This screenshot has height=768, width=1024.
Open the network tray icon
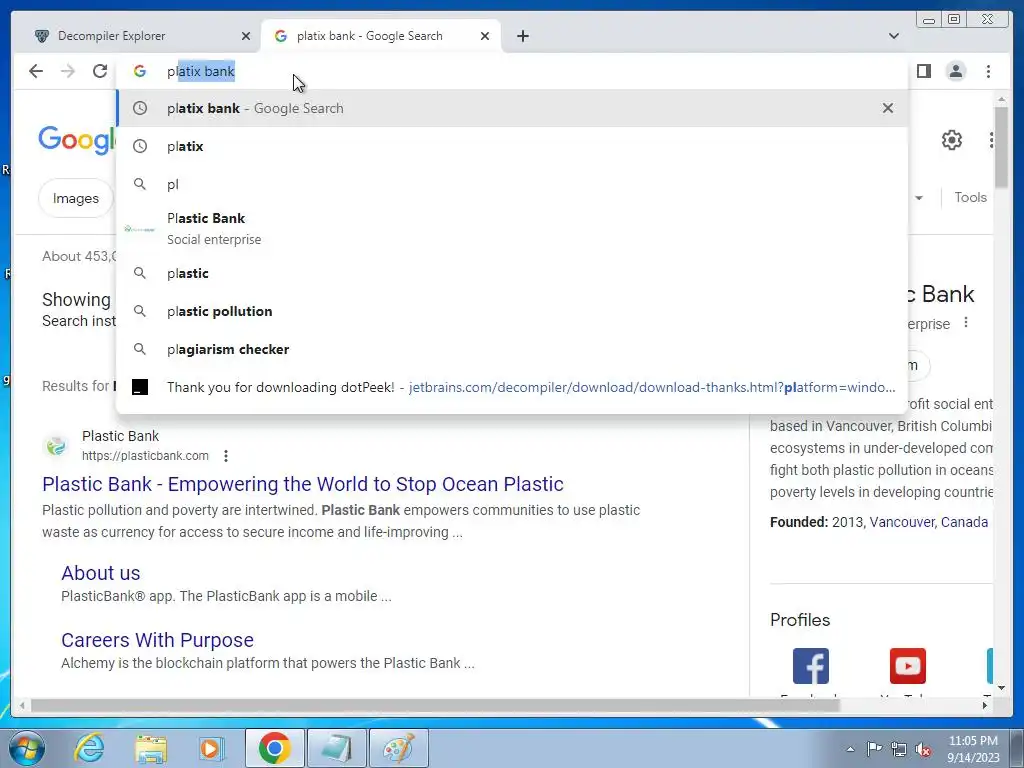pyautogui.click(x=899, y=749)
